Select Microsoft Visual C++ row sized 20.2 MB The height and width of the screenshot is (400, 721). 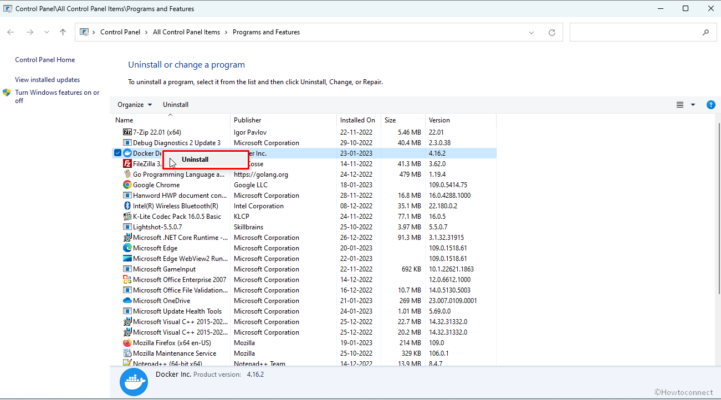coord(304,332)
